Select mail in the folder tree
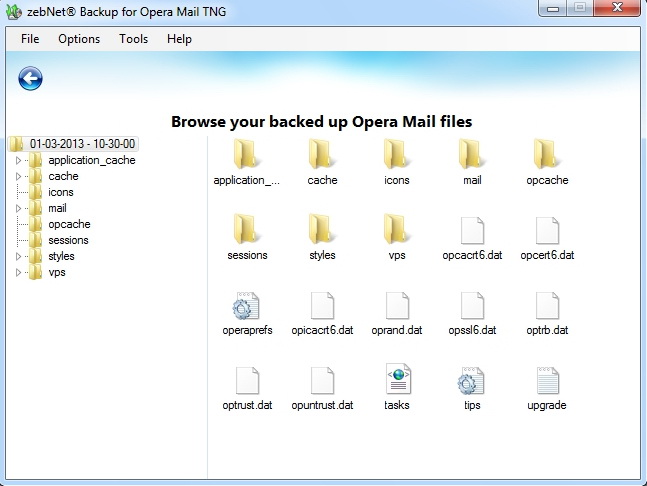The width and height of the screenshot is (647, 486). [57, 208]
